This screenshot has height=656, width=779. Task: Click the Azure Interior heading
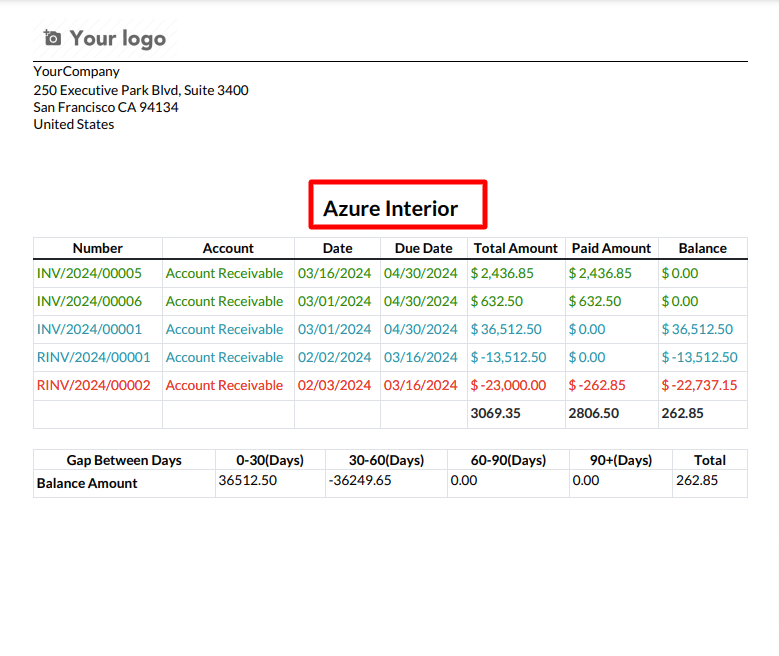(390, 208)
